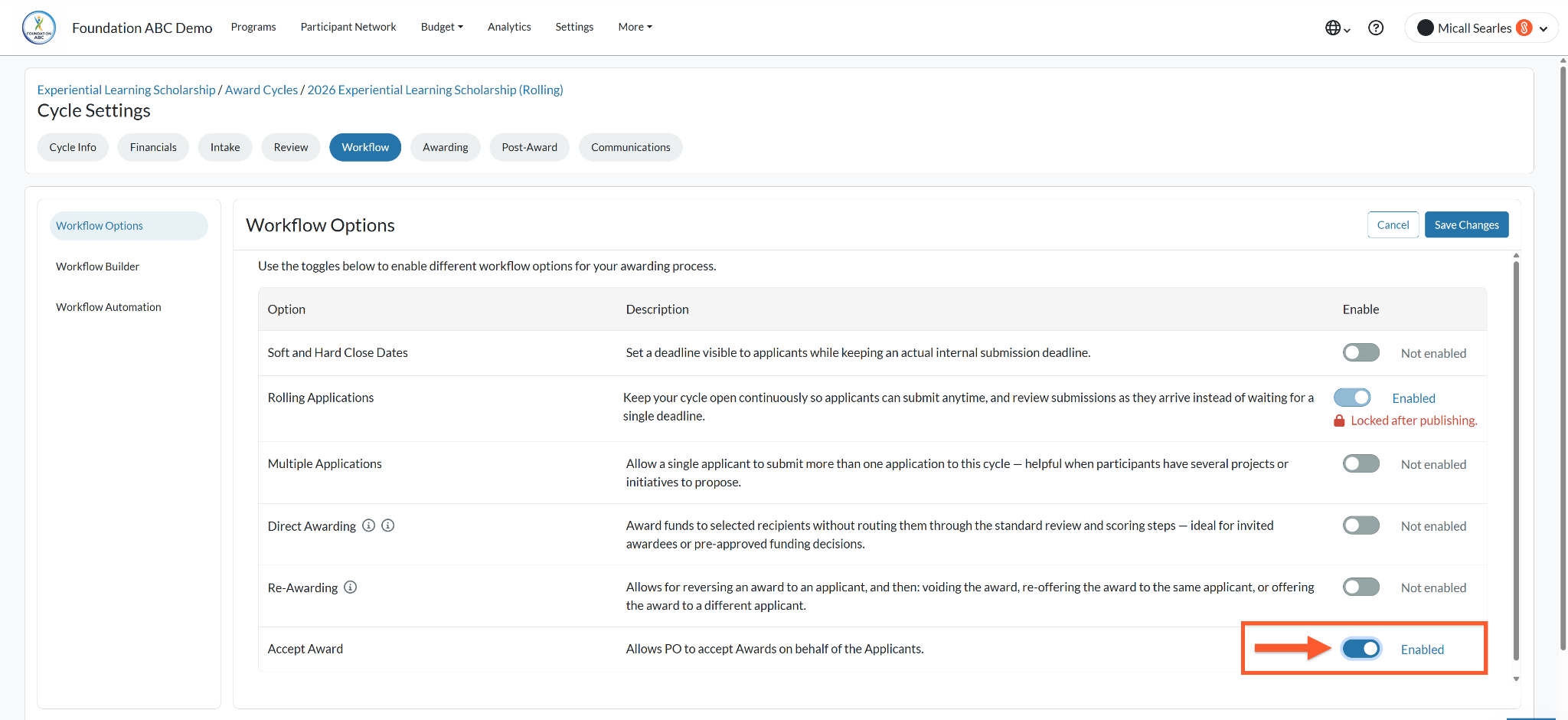Click the Cancel button
The image size is (1568, 720).
coord(1393,224)
